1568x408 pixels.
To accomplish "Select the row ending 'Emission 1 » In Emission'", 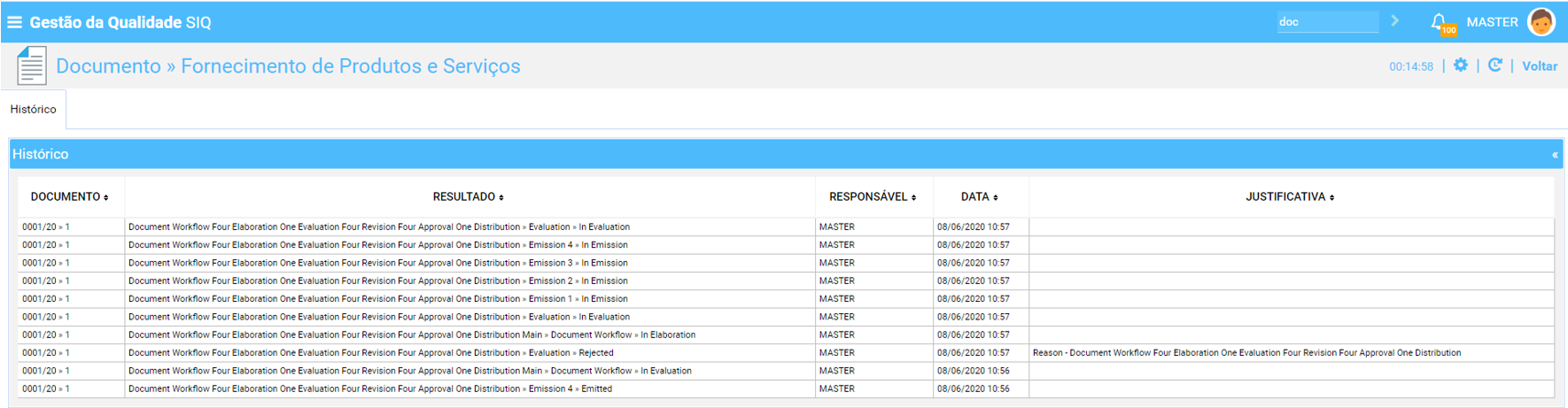I will tap(787, 299).
